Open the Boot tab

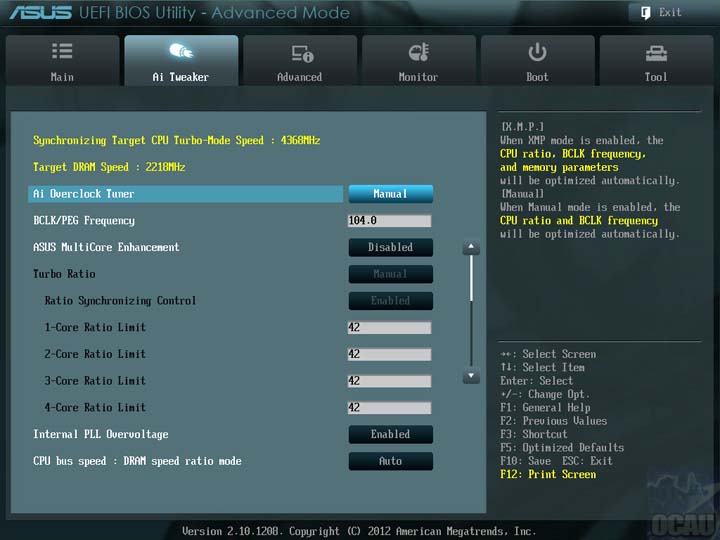click(x=537, y=60)
